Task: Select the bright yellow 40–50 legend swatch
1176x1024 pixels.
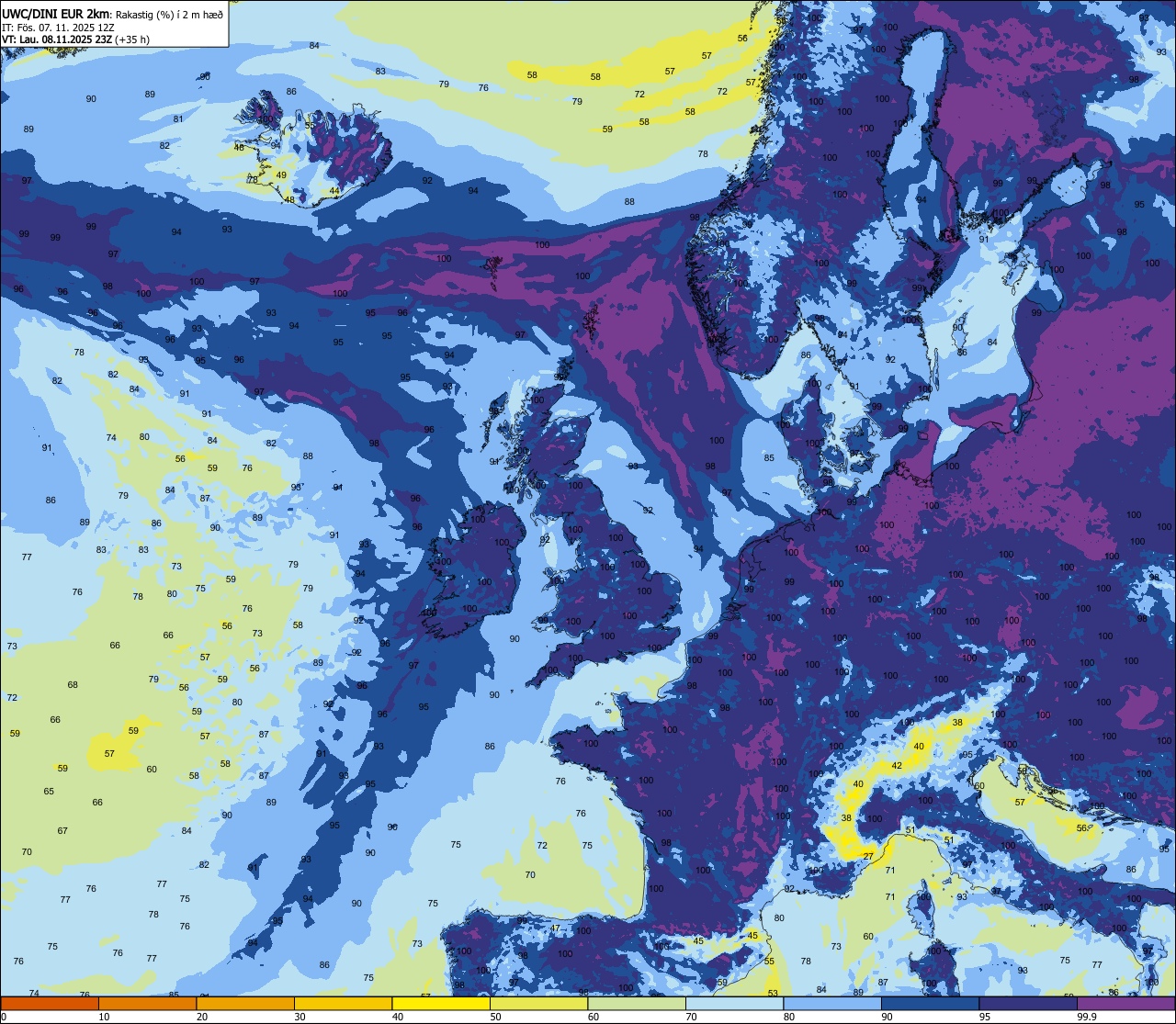Action: click(x=441, y=1003)
